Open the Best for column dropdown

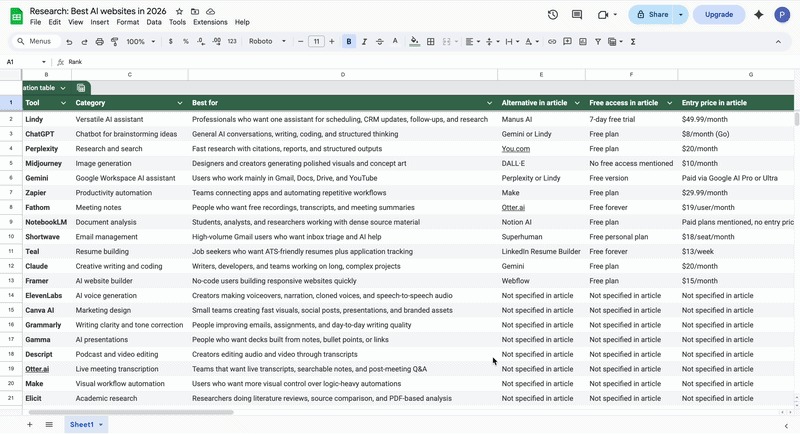click(x=489, y=103)
